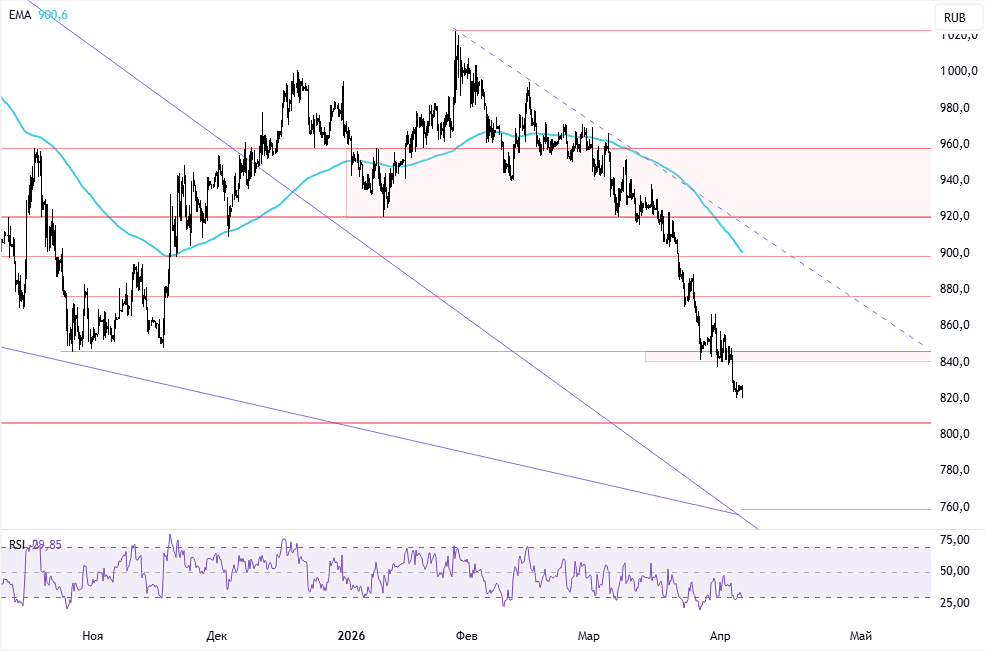985x651 pixels.
Task: Click the Май month label
Action: (x=861, y=634)
